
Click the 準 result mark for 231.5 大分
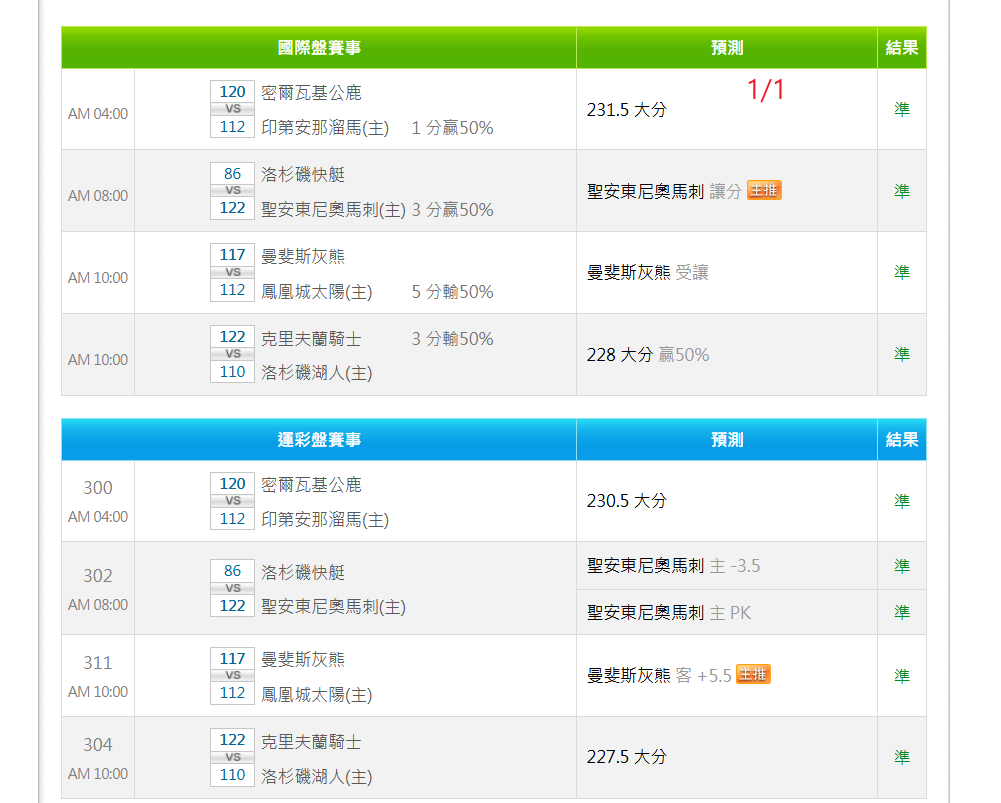902,109
